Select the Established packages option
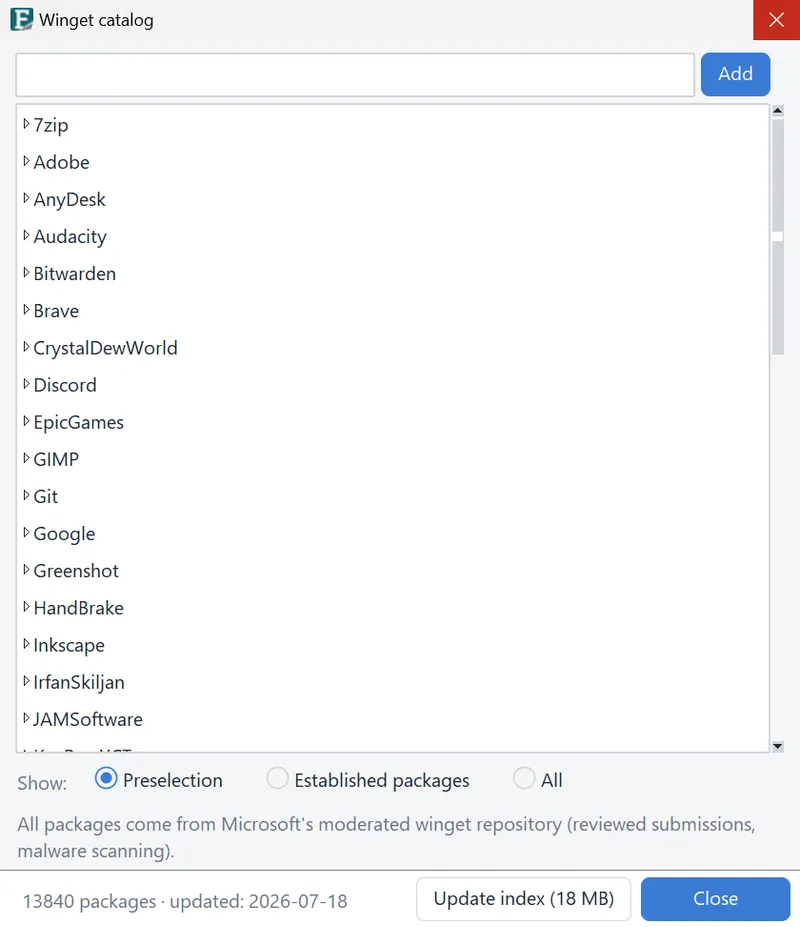The height and width of the screenshot is (927, 800). 277,779
